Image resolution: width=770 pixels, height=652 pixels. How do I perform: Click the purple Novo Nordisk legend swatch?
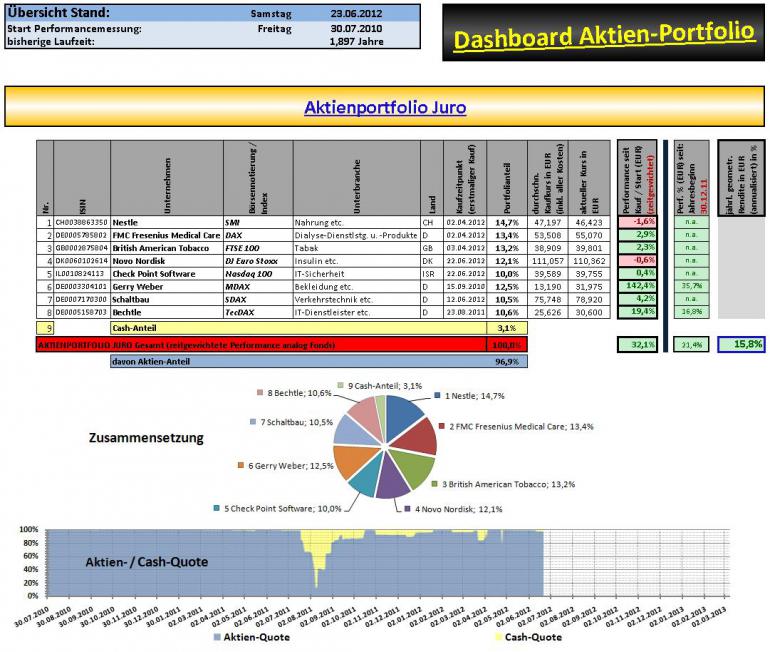(x=407, y=509)
